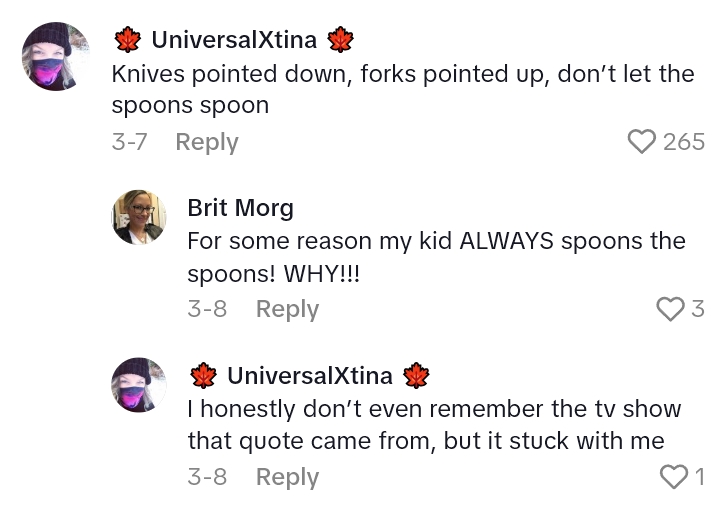Image resolution: width=712 pixels, height=523 pixels.
Task: Click the 265 like count number
Action: (x=684, y=142)
